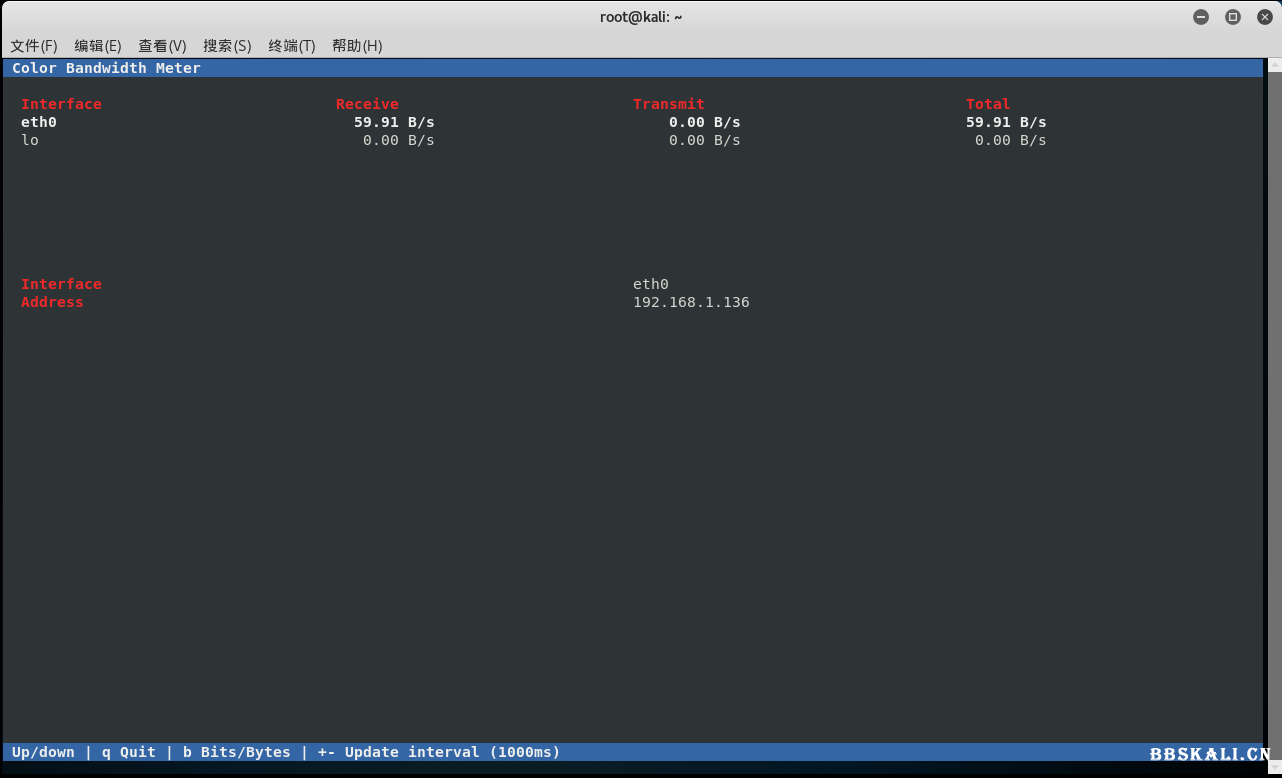Select the bold eth0 interface row

pos(39,122)
